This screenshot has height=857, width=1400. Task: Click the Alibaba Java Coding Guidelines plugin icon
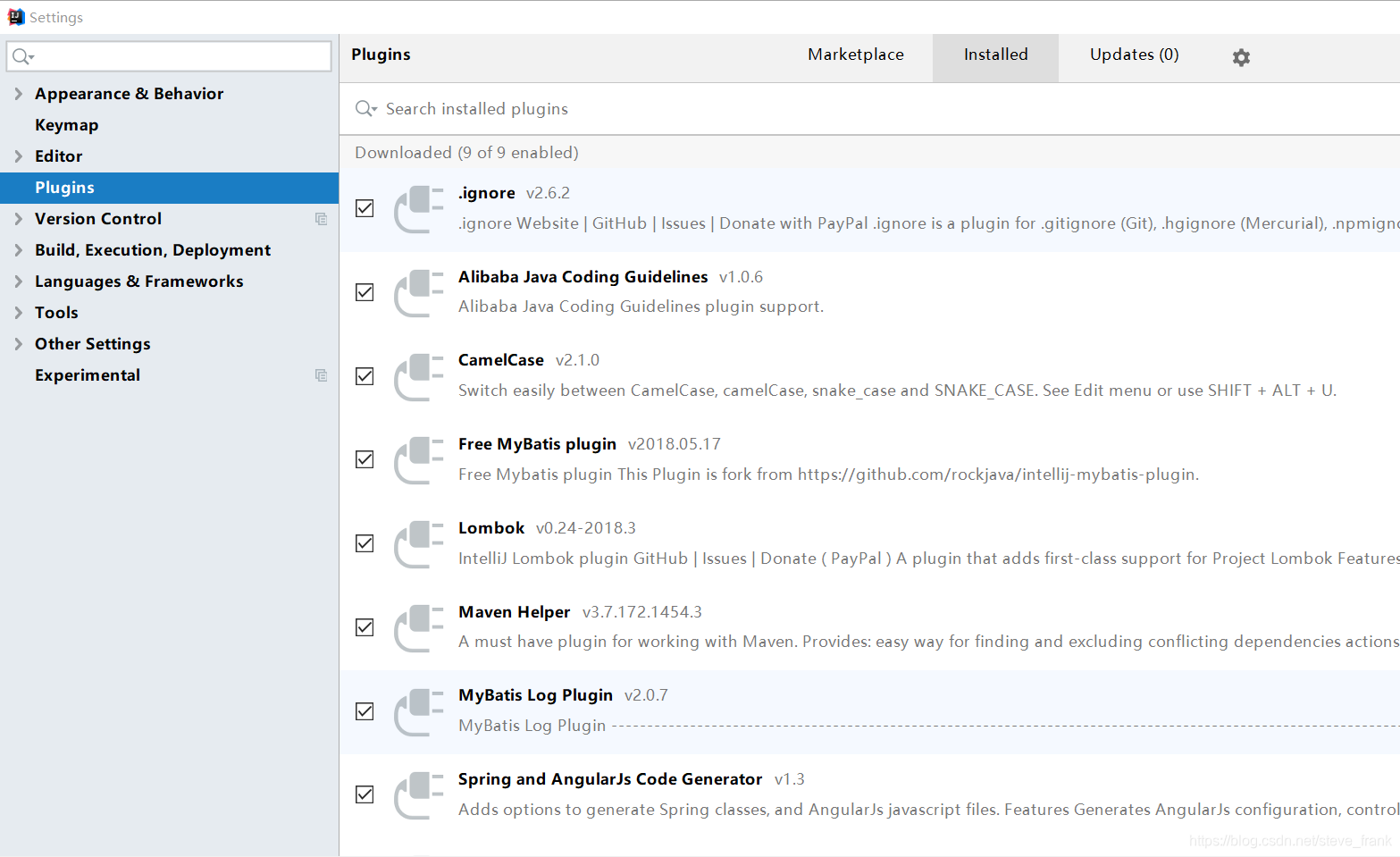click(x=419, y=293)
